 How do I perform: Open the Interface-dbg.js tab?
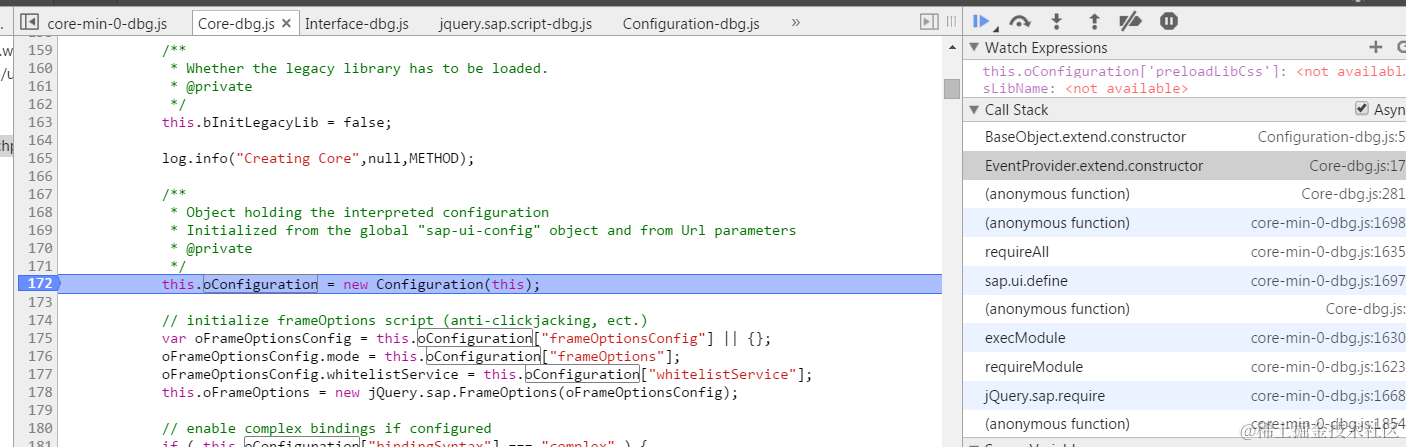[359, 23]
